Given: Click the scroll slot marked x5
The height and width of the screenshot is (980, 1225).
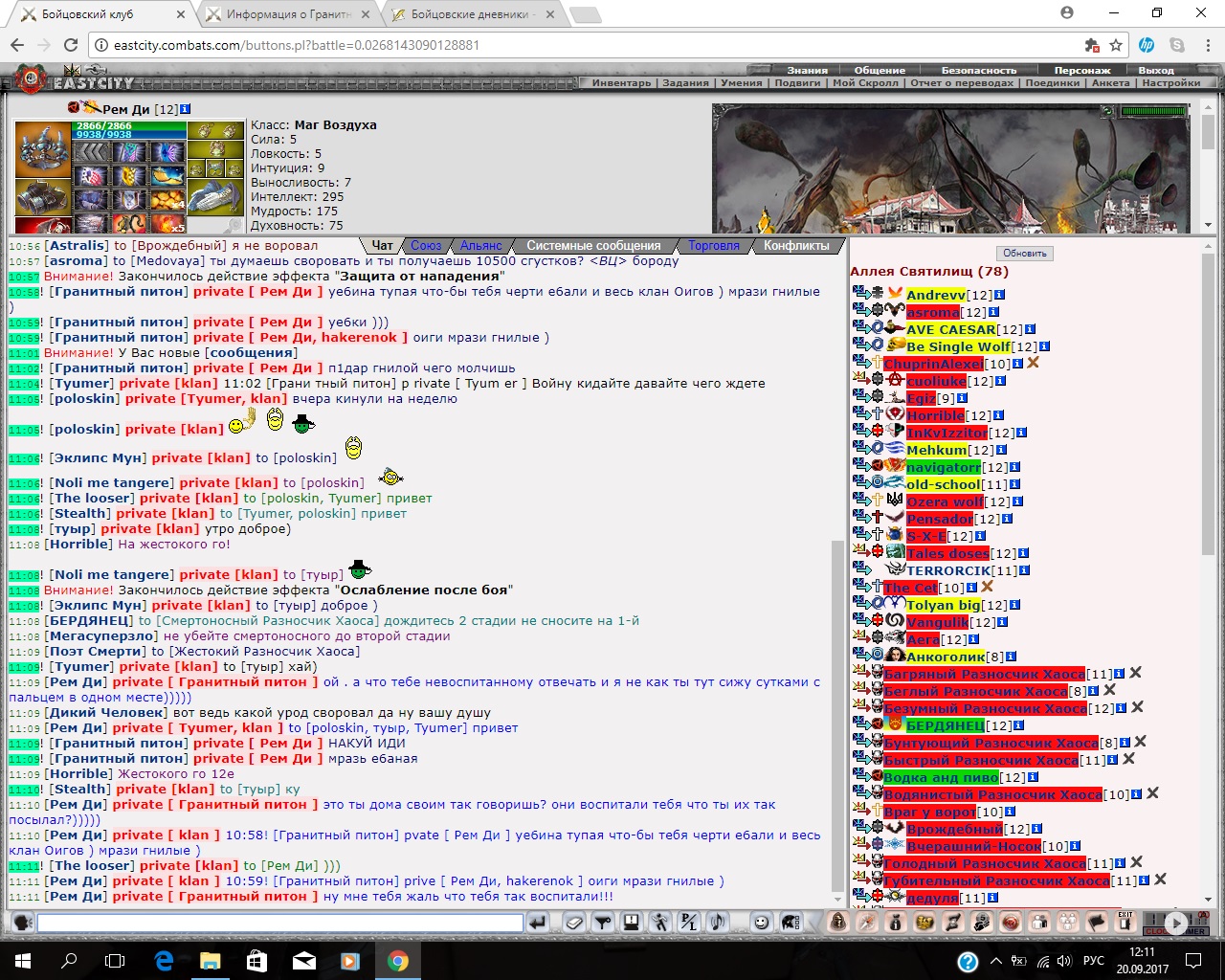Looking at the screenshot, I should coord(167,223).
